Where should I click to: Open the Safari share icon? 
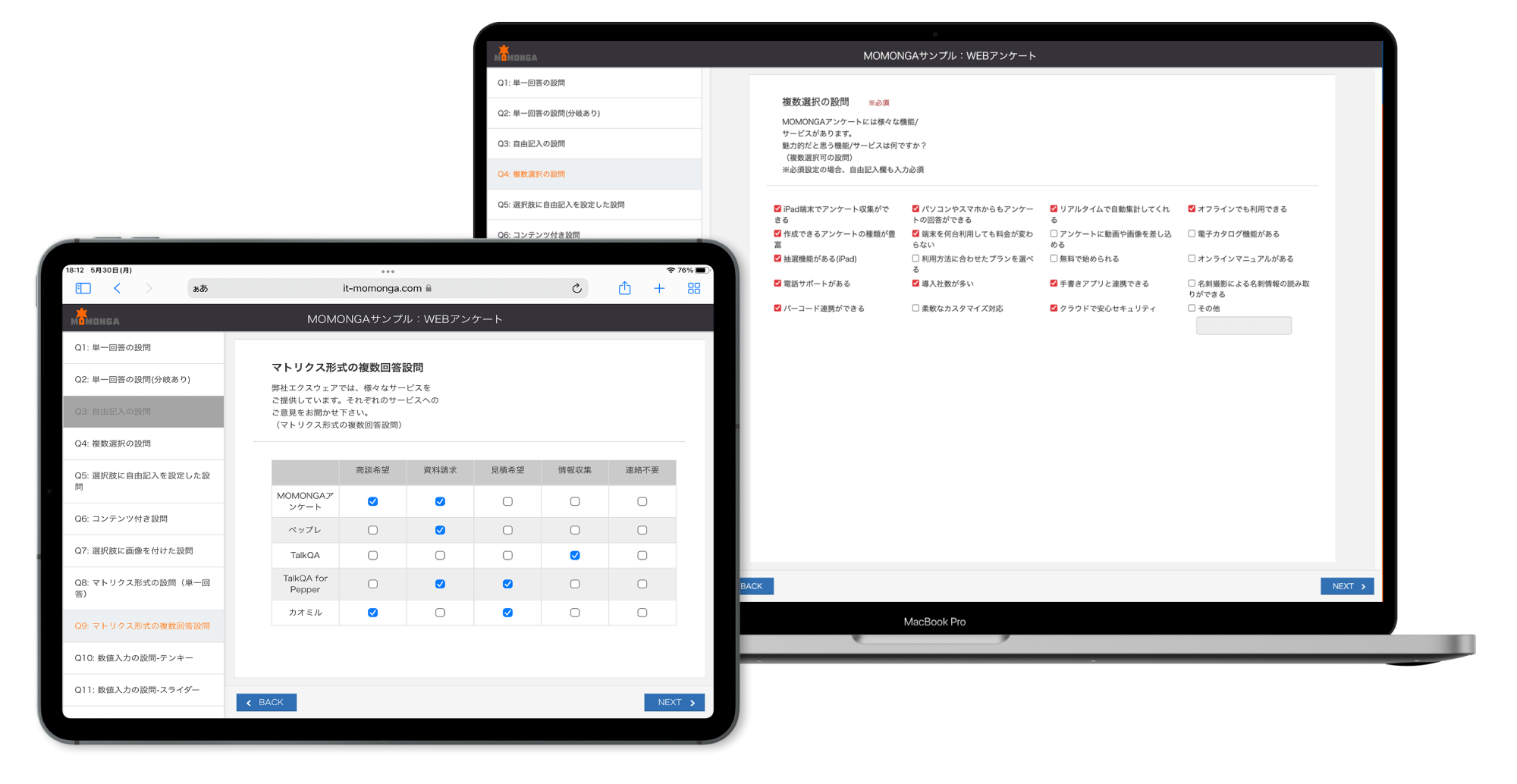pyautogui.click(x=624, y=288)
